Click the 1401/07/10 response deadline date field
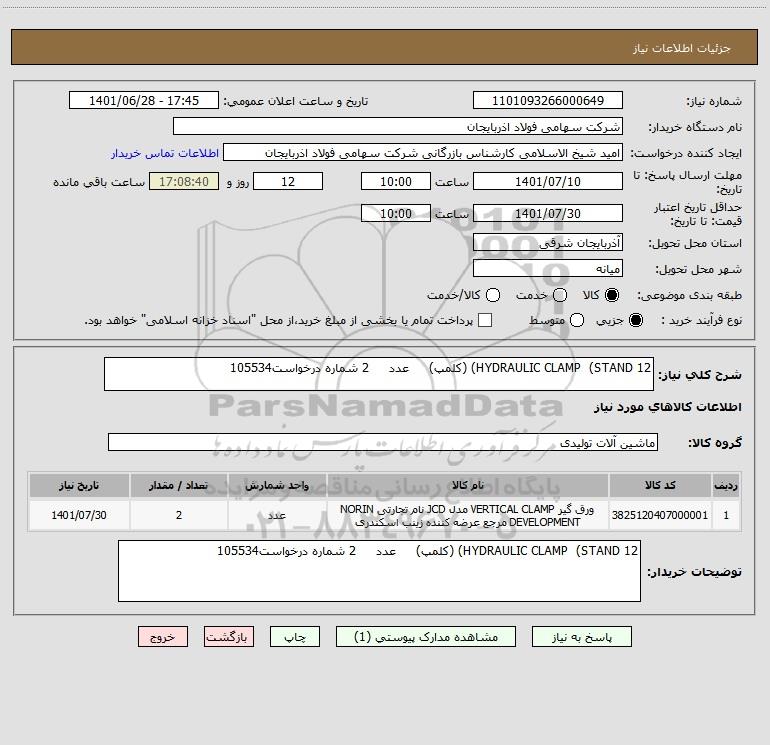The height and width of the screenshot is (745, 770). (x=548, y=181)
